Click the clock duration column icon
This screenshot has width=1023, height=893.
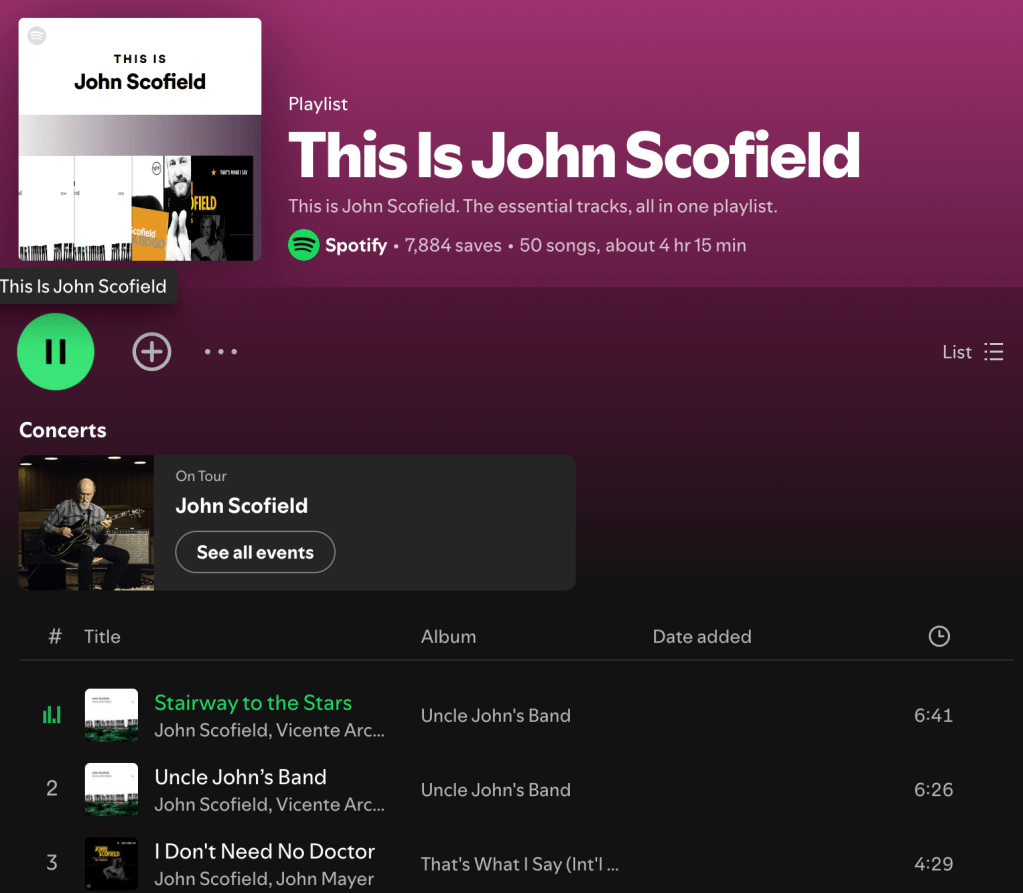click(939, 636)
